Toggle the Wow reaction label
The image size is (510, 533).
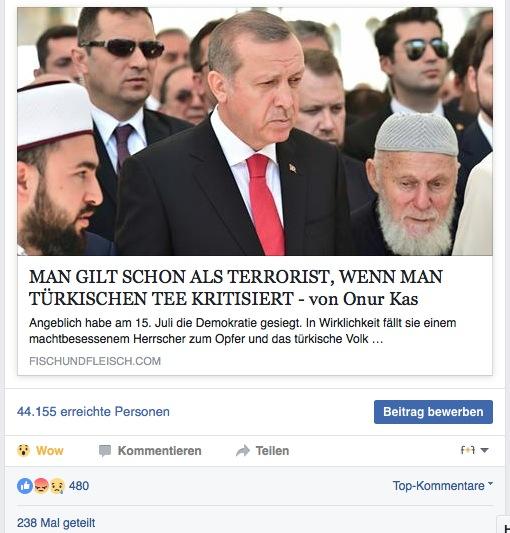(50, 451)
